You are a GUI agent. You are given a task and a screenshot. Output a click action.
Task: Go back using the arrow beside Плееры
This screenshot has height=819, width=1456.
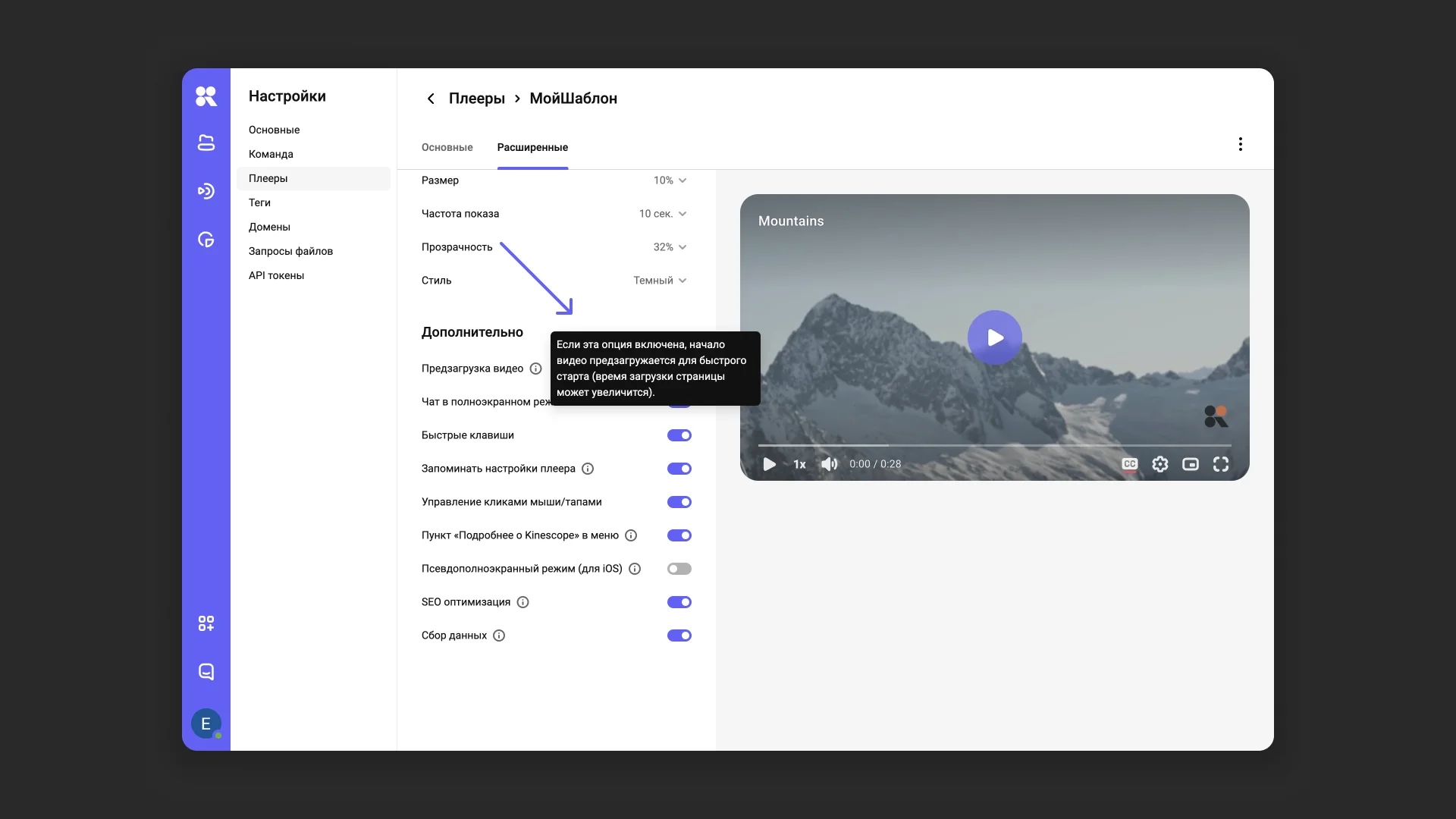431,99
